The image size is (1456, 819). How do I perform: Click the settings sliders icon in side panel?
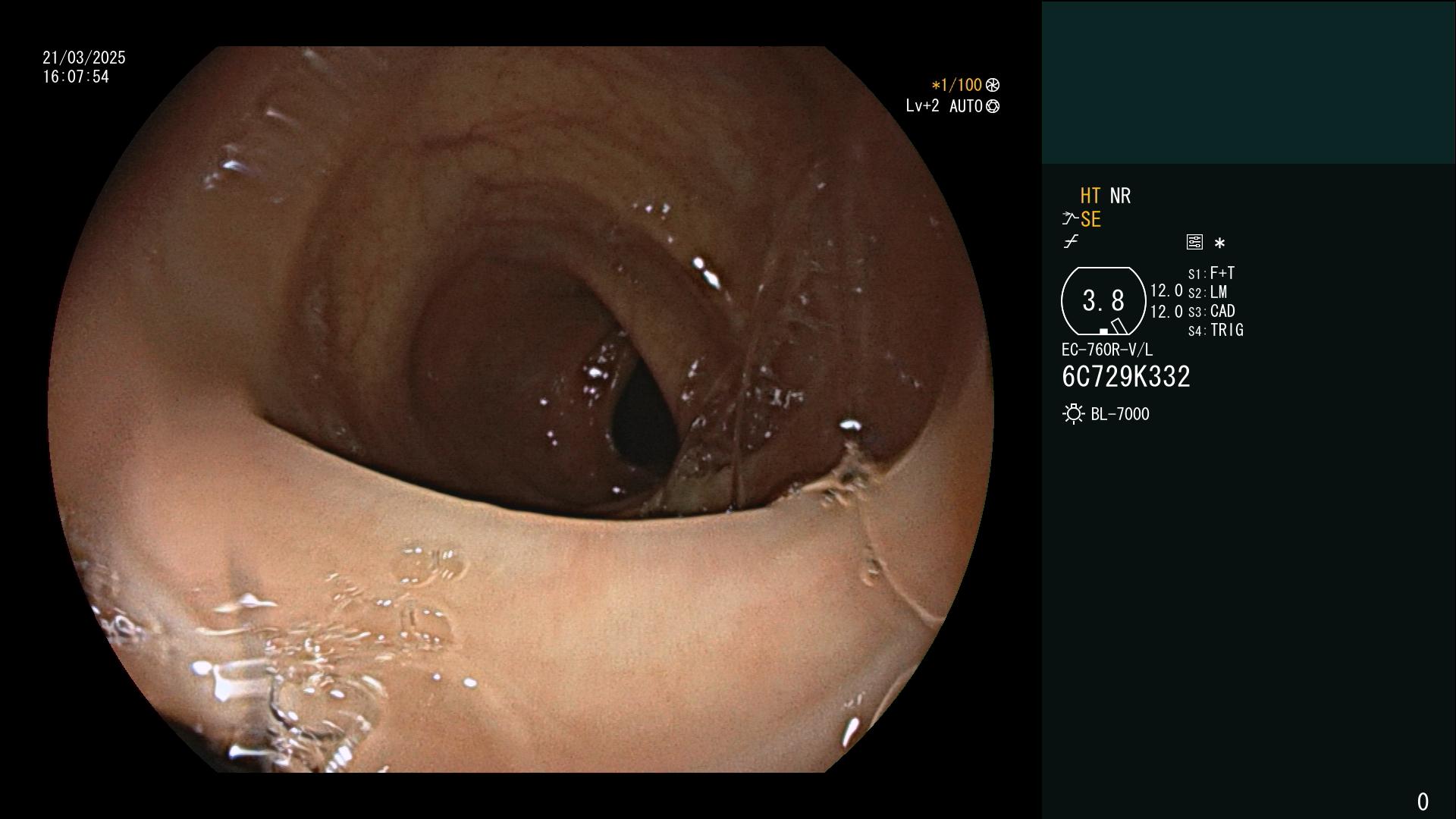[x=1194, y=242]
